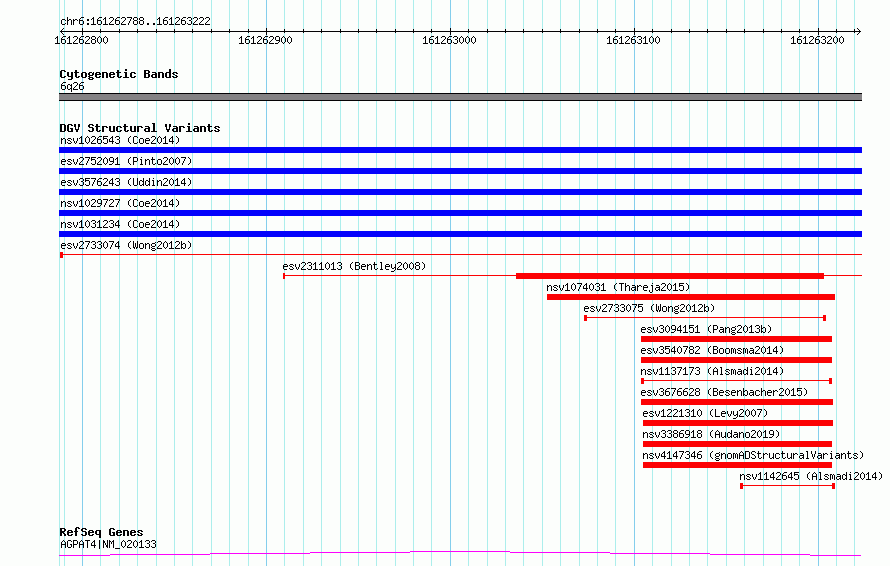Select nsv1142645 (Alsmadi2014) label
This screenshot has height=566, width=890.
(x=811, y=476)
